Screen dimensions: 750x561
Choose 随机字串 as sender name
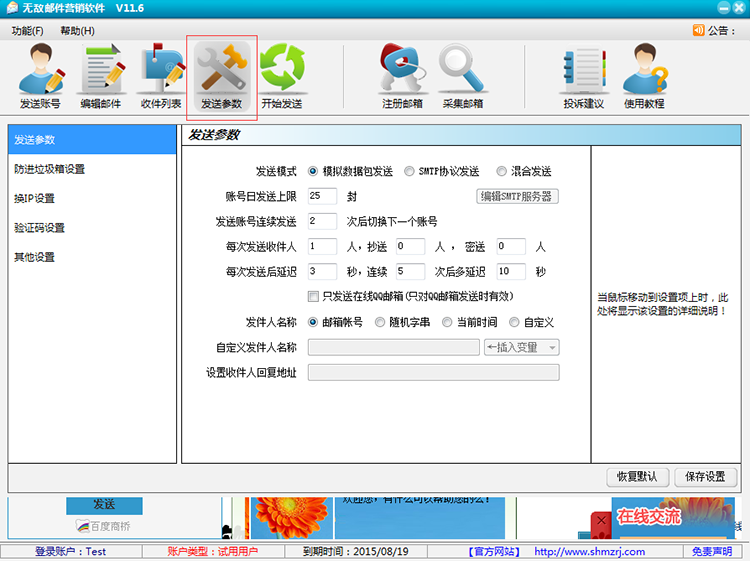coord(380,322)
